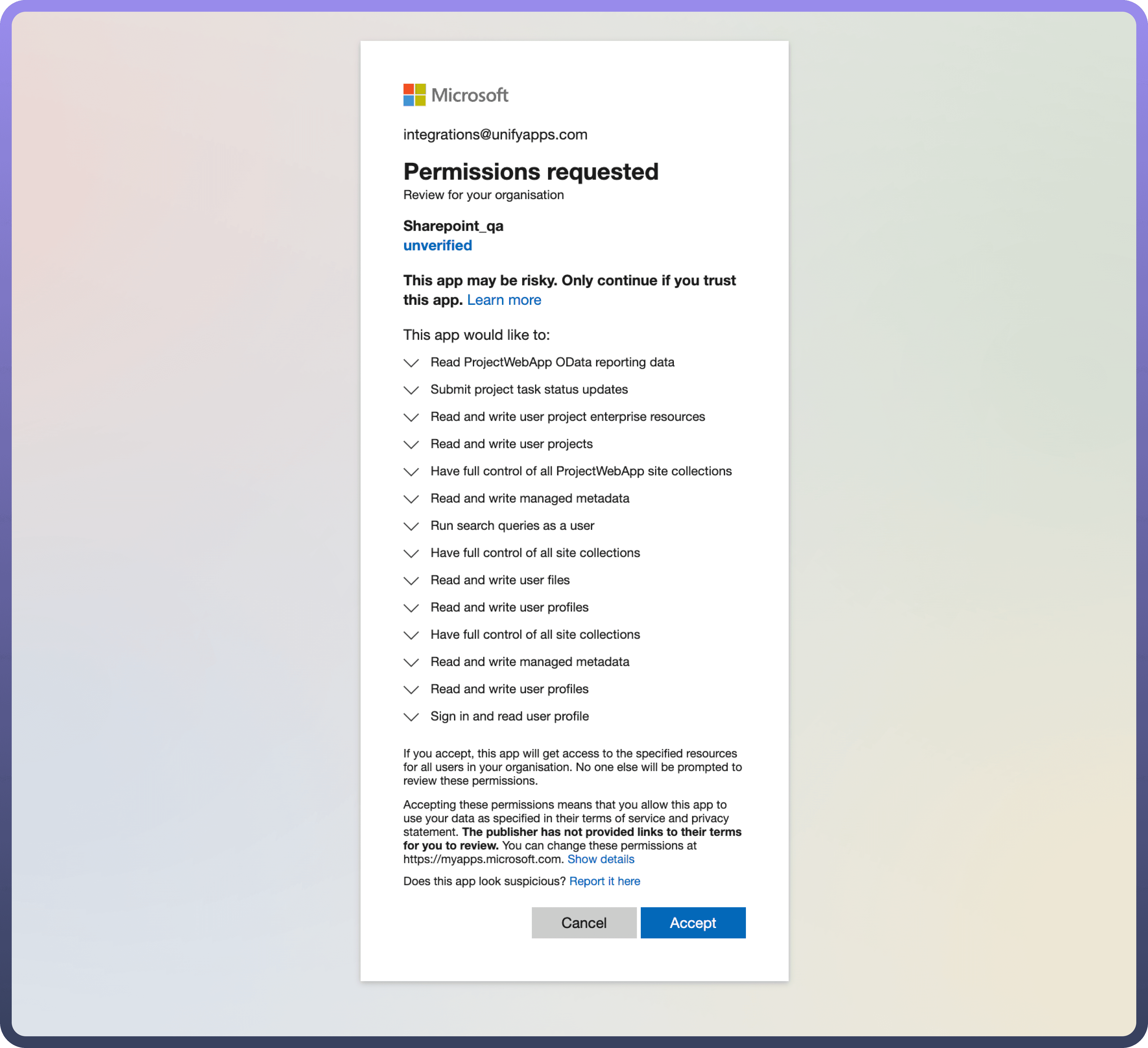The width and height of the screenshot is (1148, 1048).
Task: Expand Read ProjectWebApp OData reporting data
Action: coord(411,363)
